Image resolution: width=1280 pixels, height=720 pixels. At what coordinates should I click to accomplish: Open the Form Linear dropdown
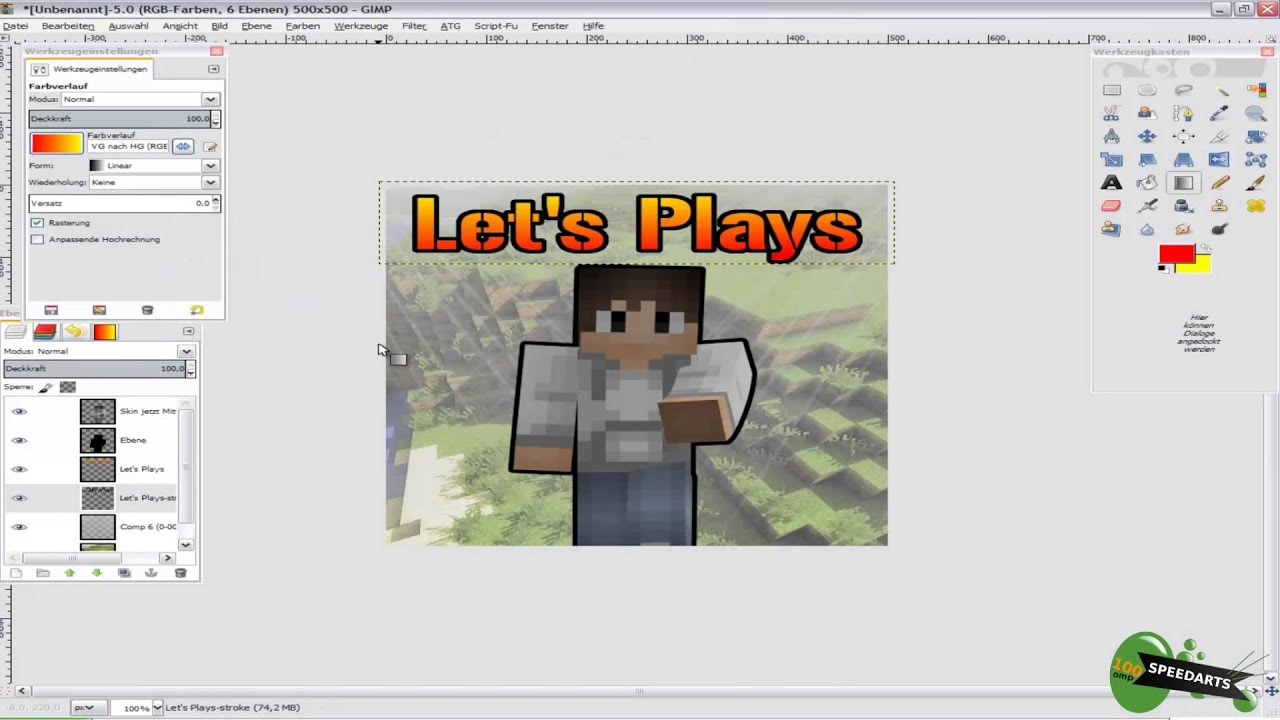tap(153, 166)
